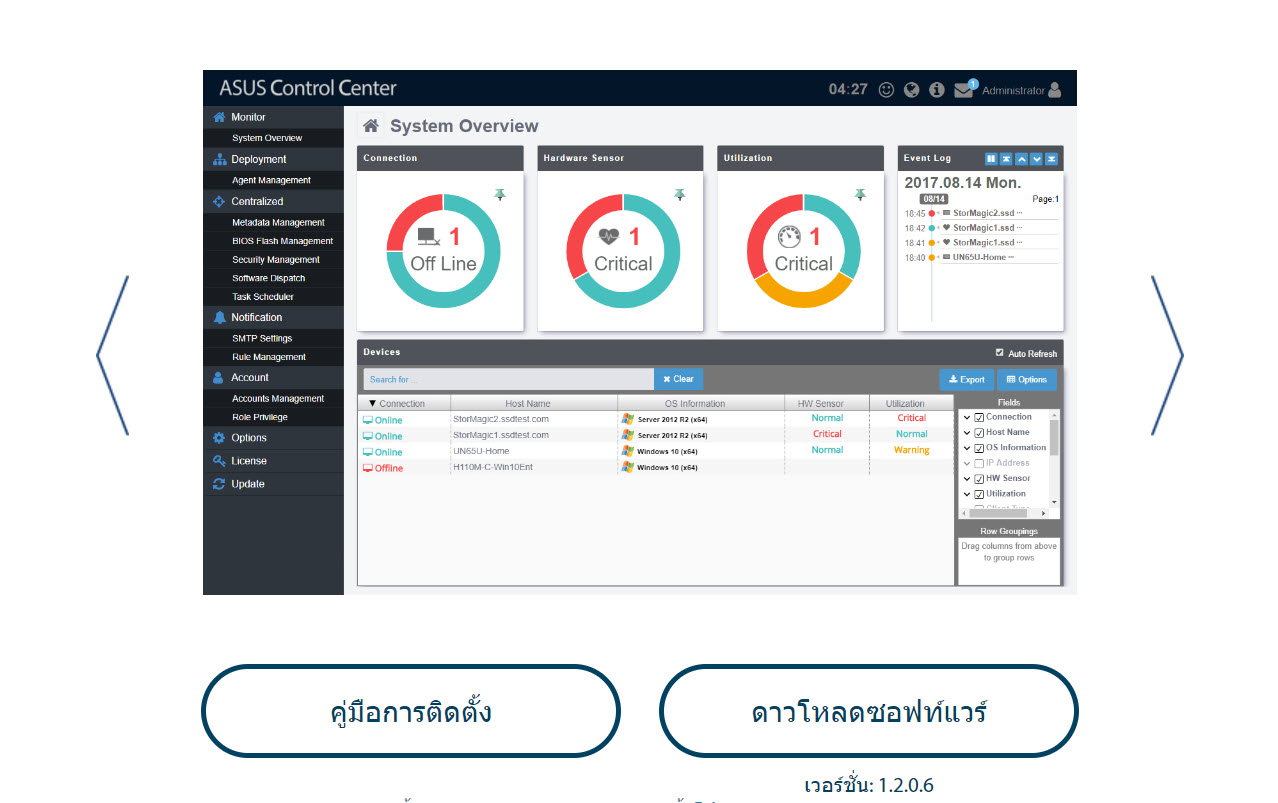Click the red segment of Connection donut chart

(x=408, y=217)
